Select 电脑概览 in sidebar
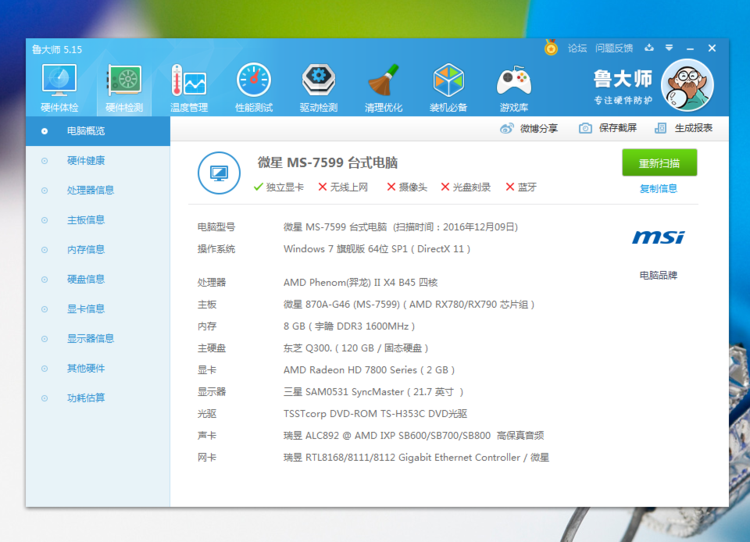Viewport: 750px width, 542px height. coord(98,131)
